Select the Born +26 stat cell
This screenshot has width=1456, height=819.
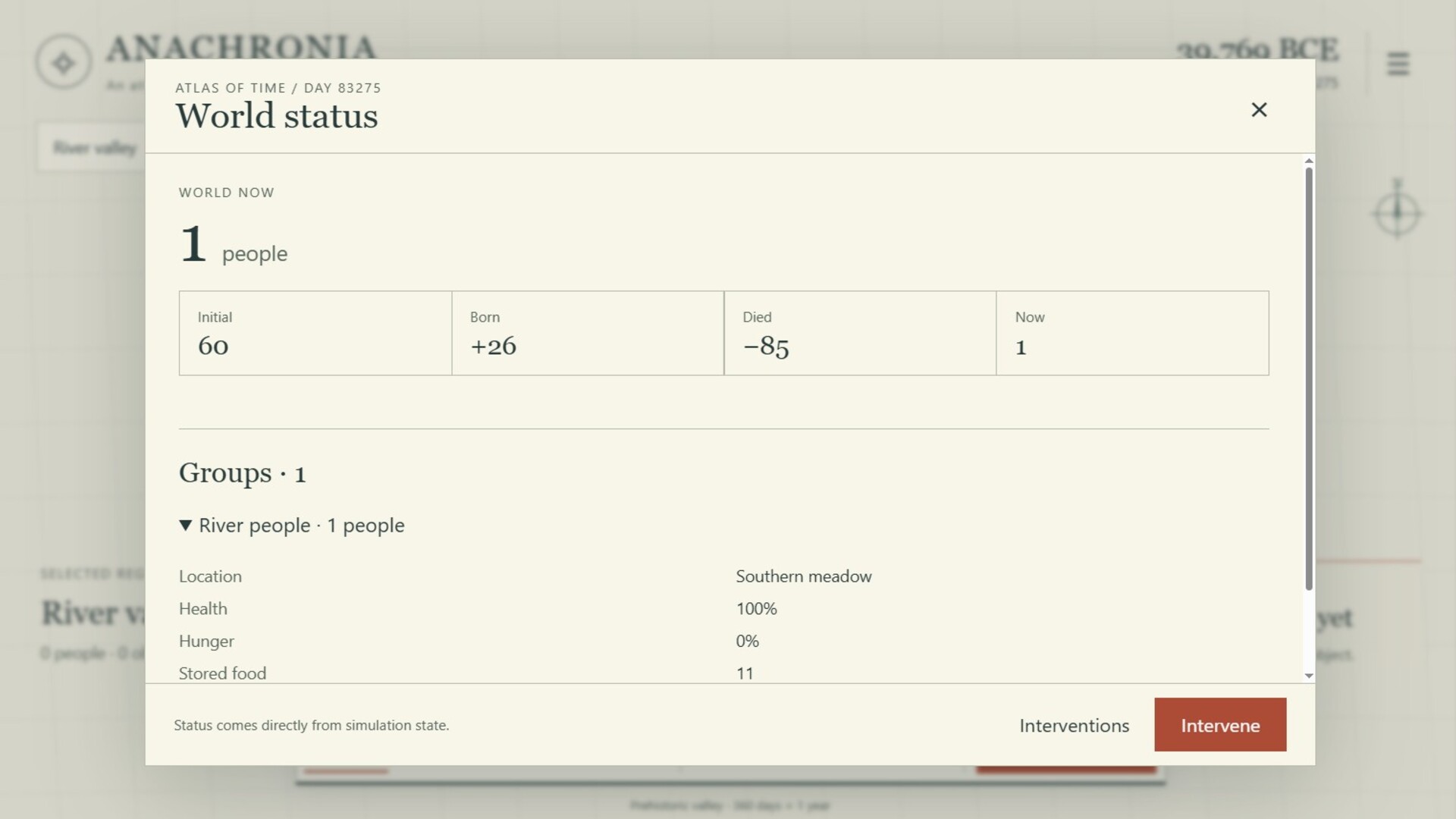pyautogui.click(x=588, y=333)
